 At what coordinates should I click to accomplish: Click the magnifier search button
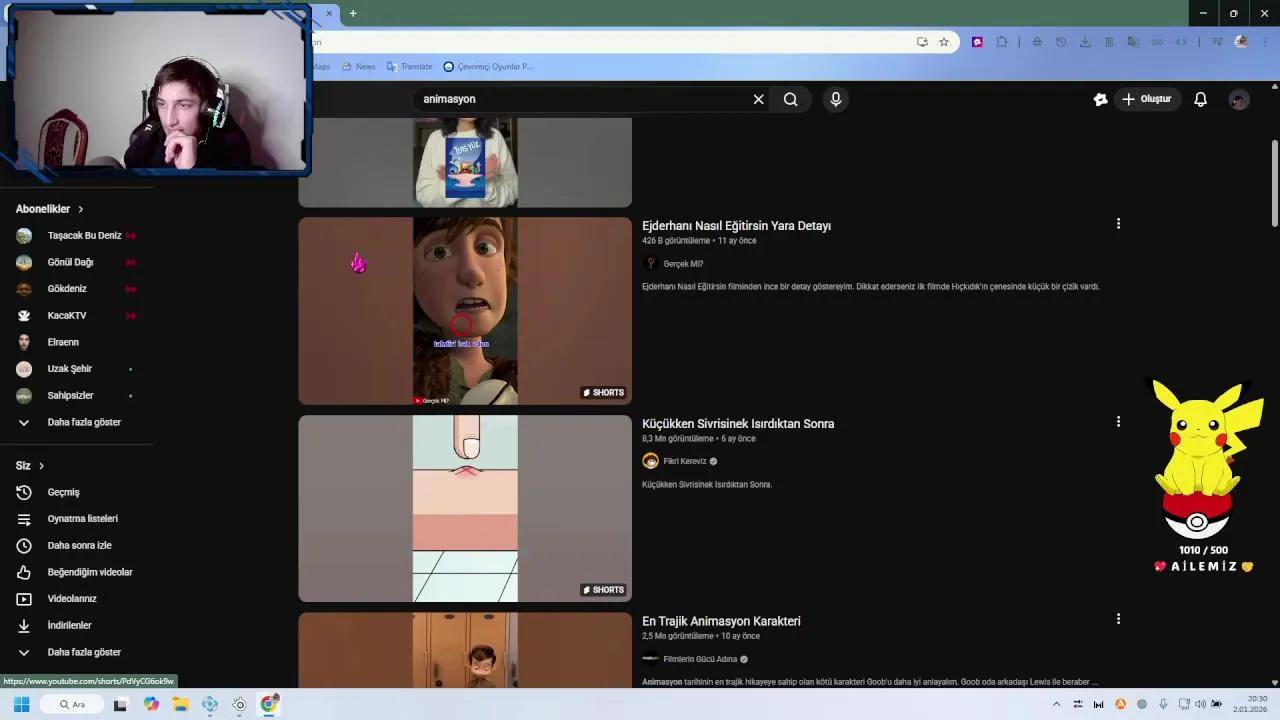coord(791,99)
